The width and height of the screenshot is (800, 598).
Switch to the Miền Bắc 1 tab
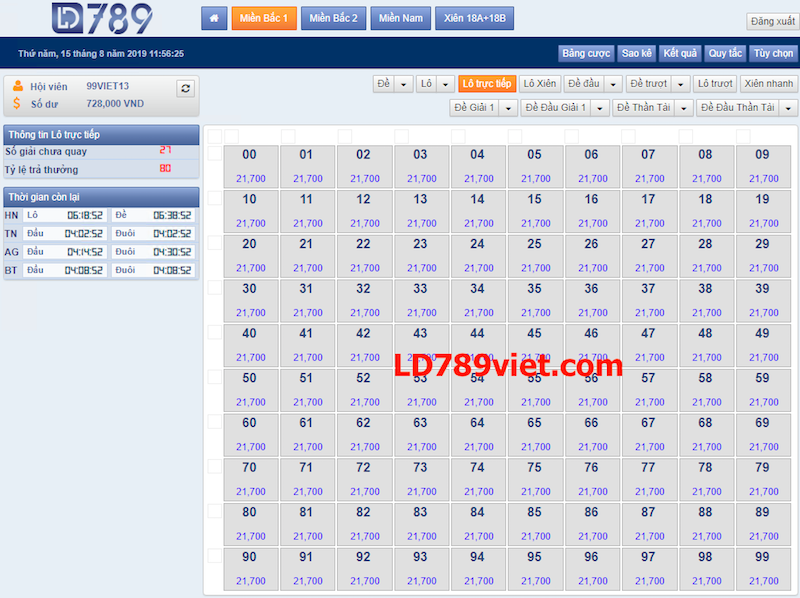tap(264, 18)
